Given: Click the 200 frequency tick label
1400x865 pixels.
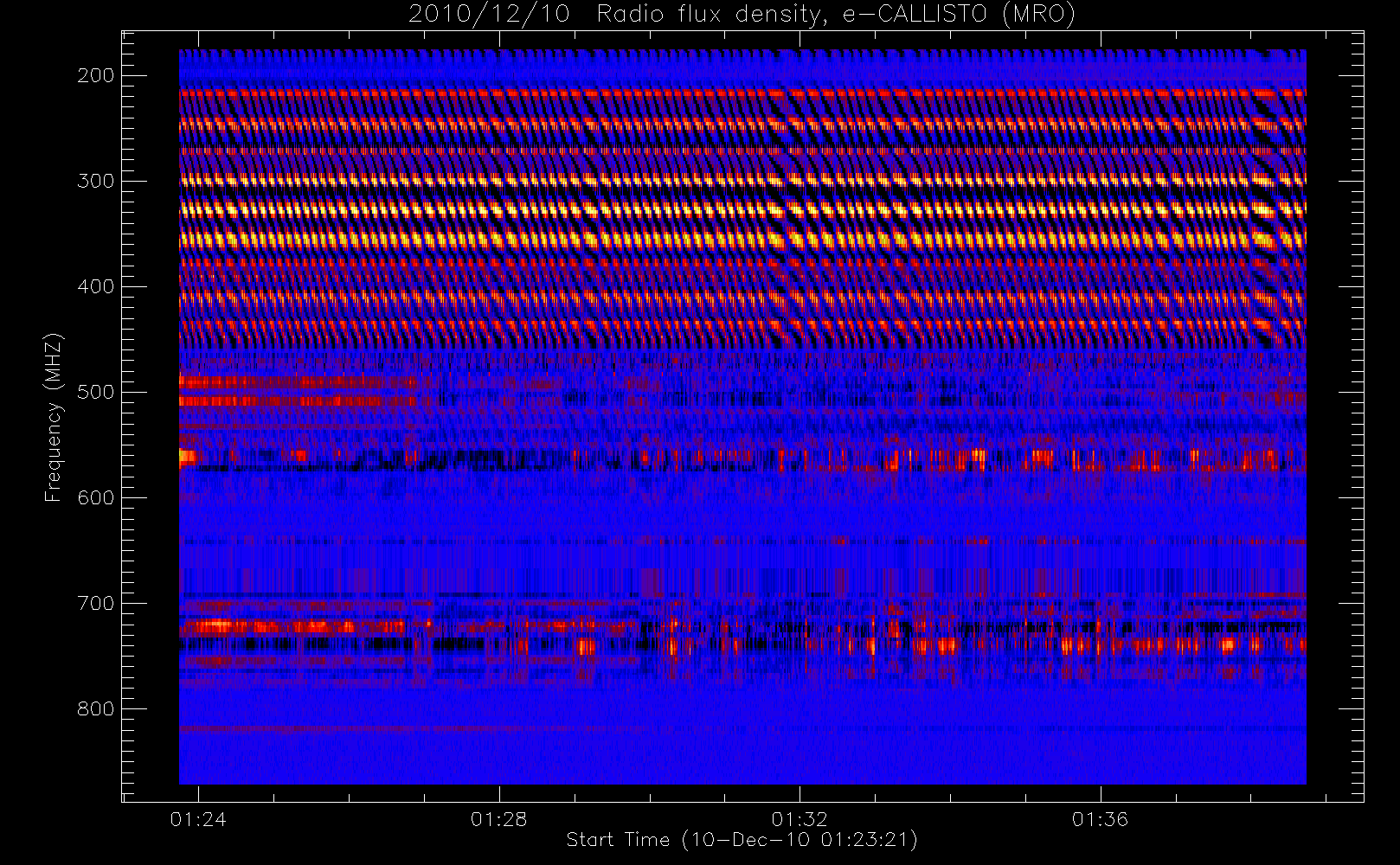Looking at the screenshot, I should coord(96,75).
